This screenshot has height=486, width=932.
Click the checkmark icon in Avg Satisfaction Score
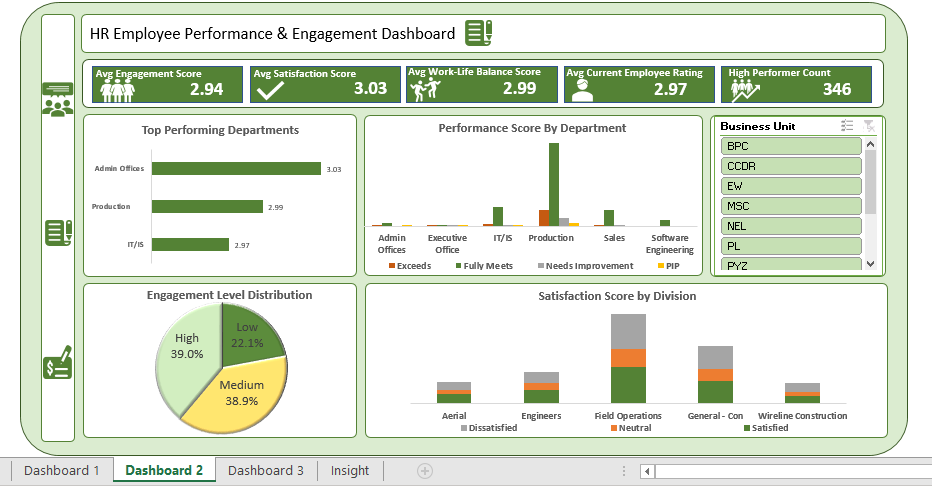270,90
